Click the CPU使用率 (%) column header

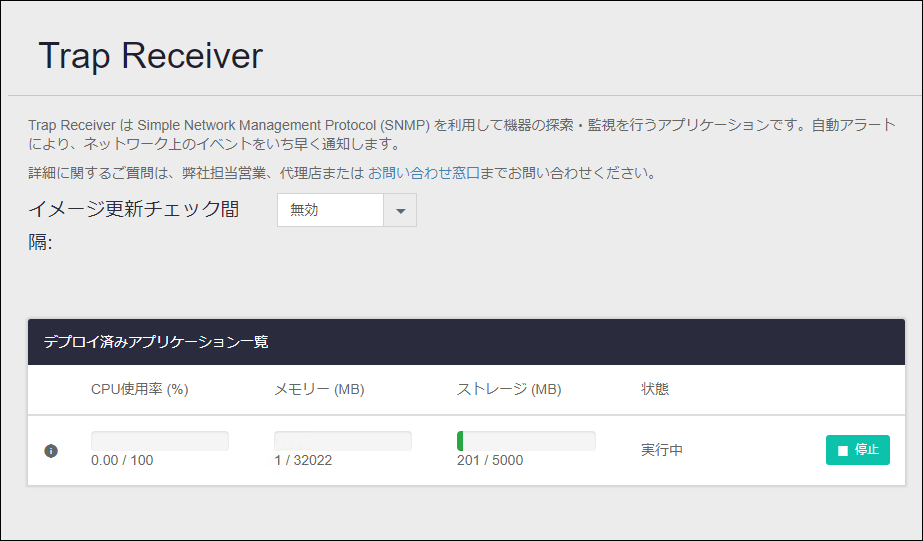click(x=140, y=389)
